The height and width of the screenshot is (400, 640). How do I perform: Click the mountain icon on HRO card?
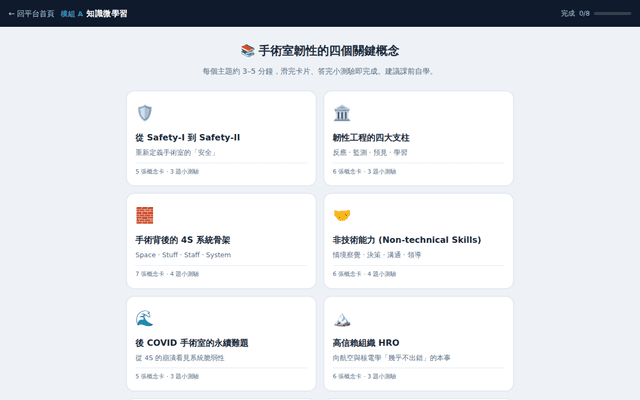(x=342, y=320)
